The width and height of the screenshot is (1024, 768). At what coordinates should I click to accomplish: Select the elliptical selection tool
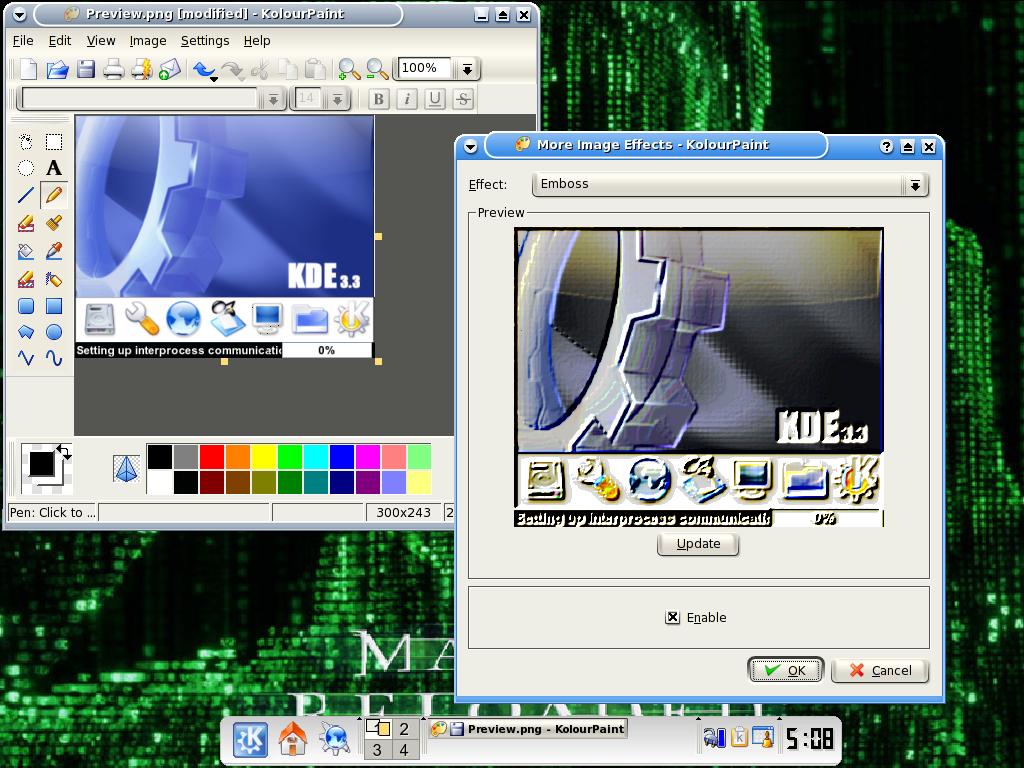25,168
